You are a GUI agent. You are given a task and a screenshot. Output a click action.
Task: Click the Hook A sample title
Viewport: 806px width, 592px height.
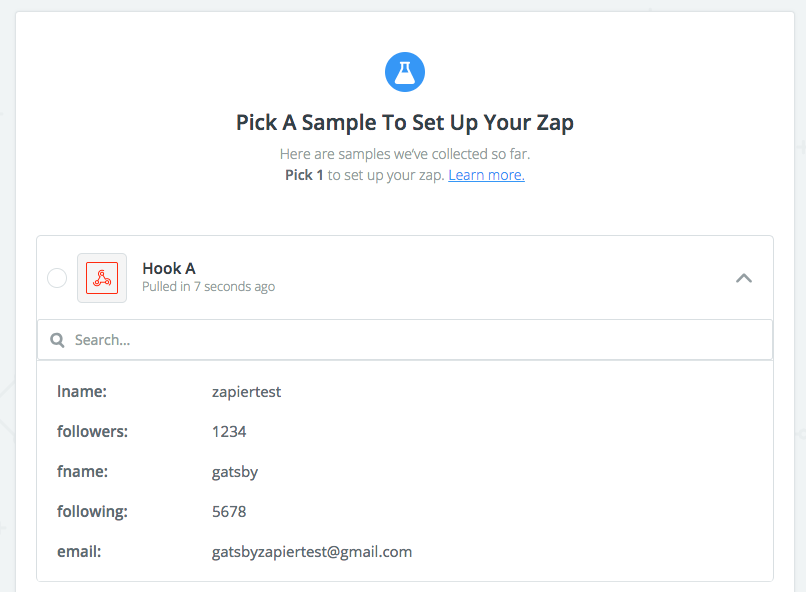(x=169, y=268)
